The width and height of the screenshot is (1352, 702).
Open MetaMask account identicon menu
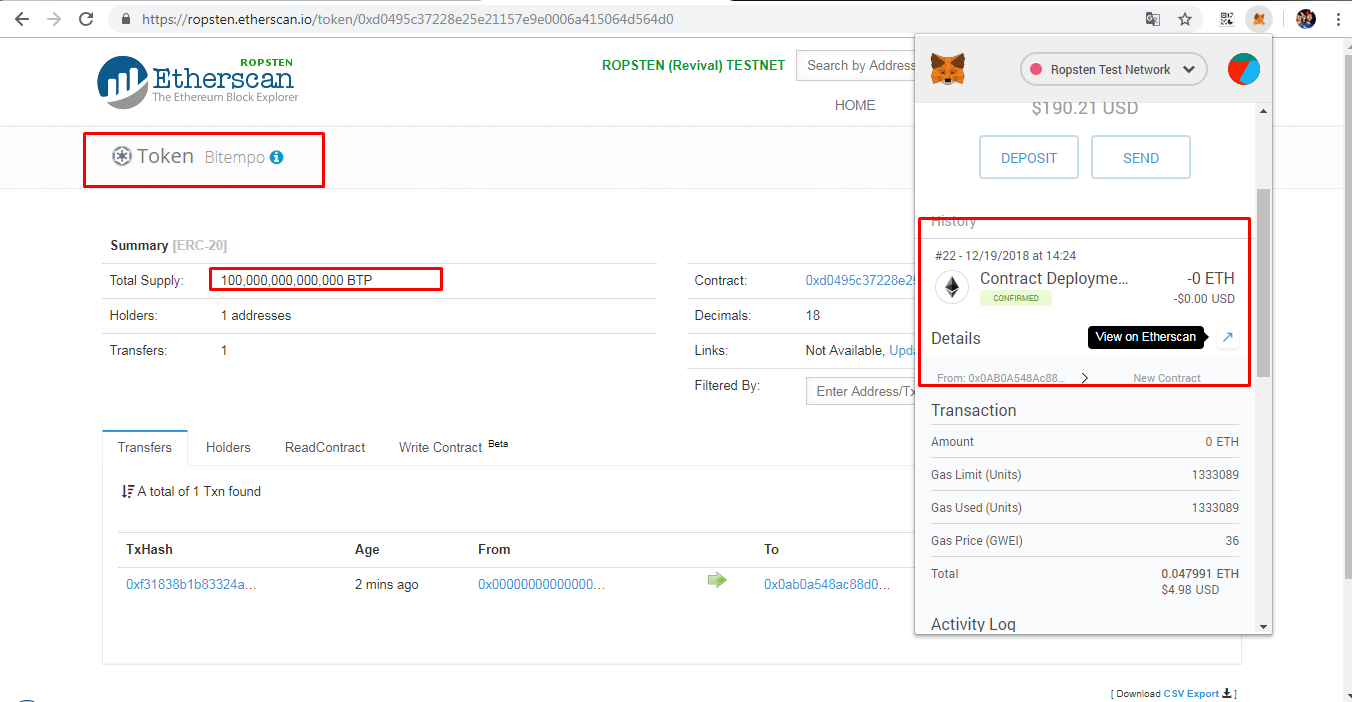pos(1243,69)
